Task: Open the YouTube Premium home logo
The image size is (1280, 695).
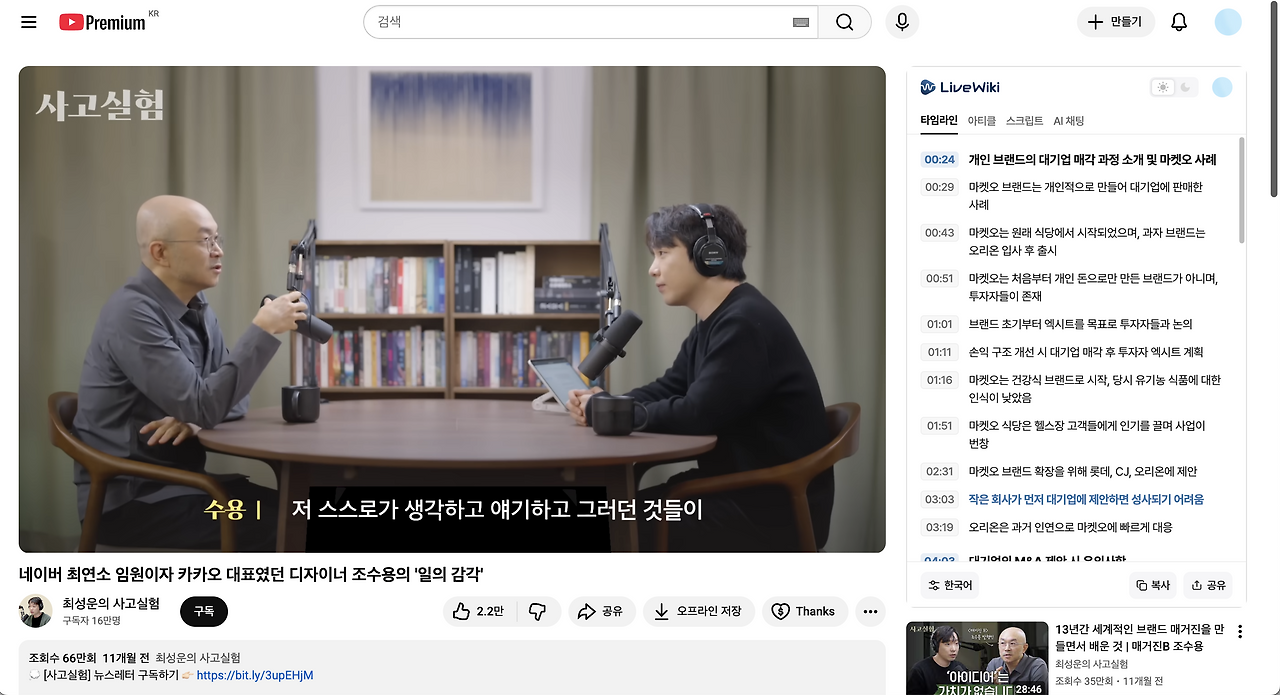Action: 103,21
